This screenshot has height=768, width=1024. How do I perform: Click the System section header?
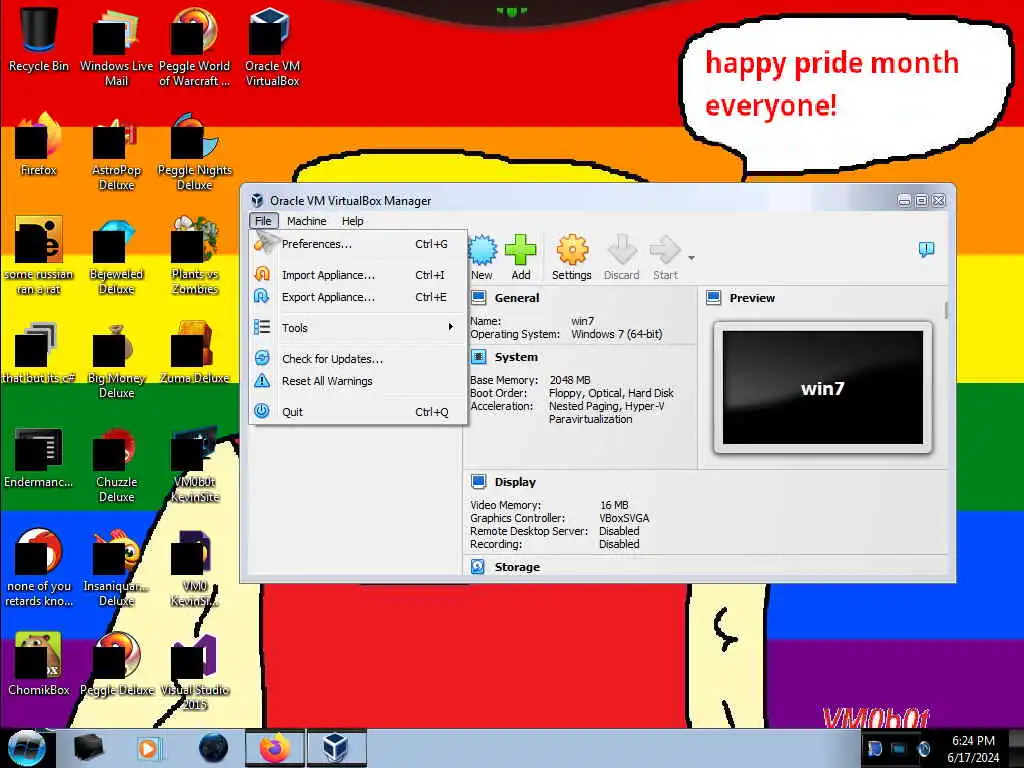(x=516, y=357)
